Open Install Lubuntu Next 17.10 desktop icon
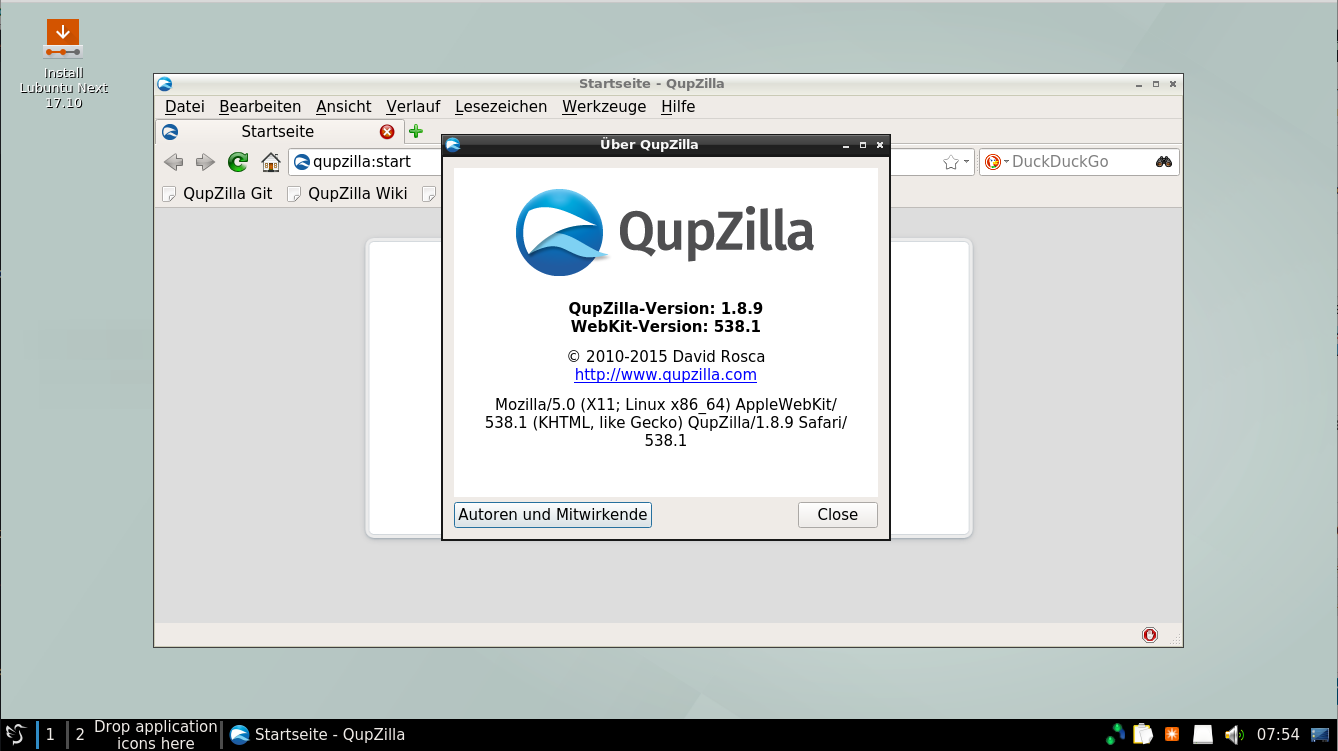The width and height of the screenshot is (1338, 751). 63,64
